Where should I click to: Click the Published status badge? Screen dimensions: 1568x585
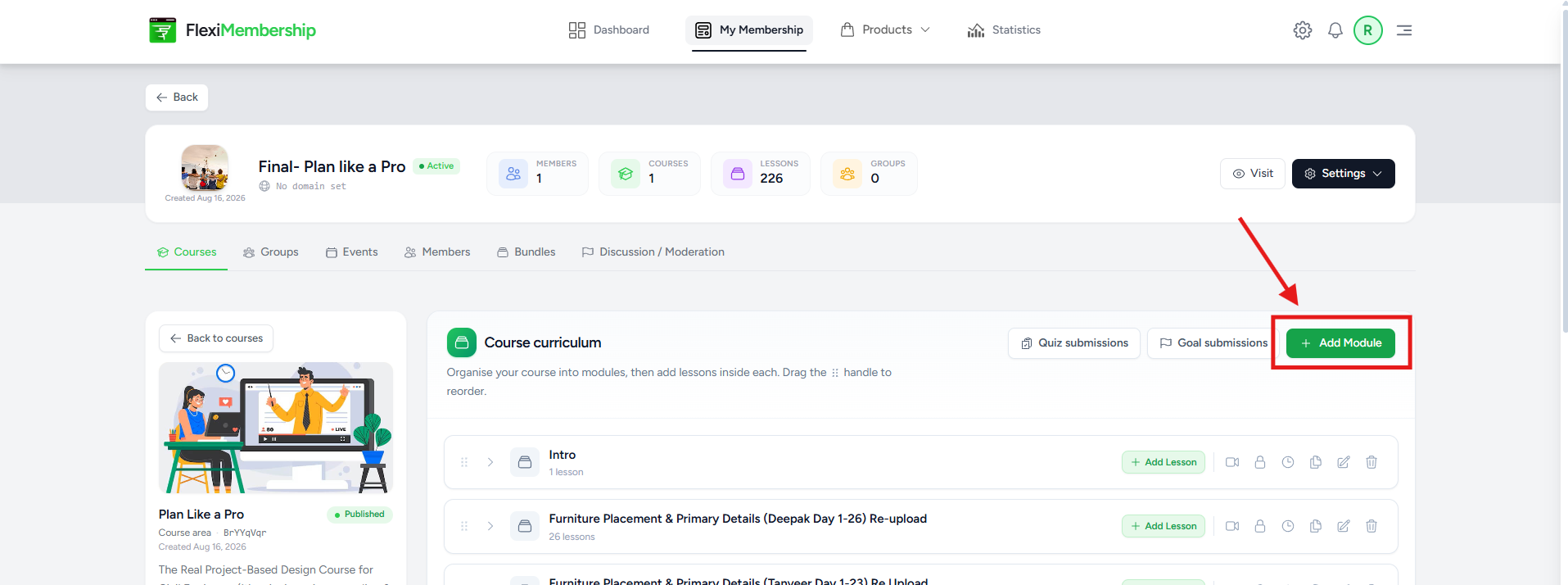tap(360, 515)
